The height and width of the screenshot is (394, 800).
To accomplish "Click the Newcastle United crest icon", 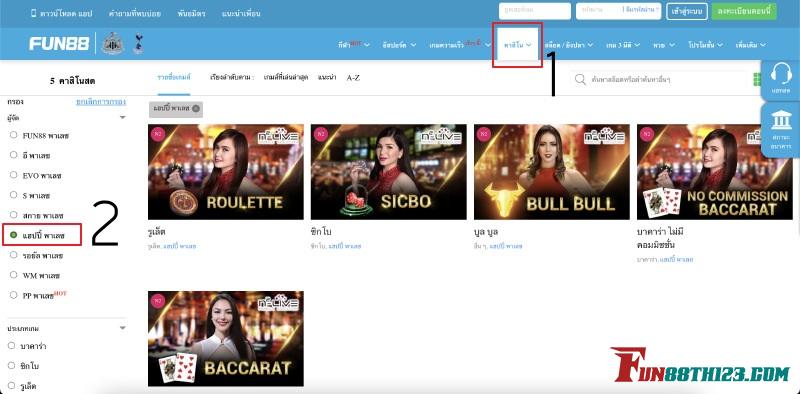I will click(x=112, y=43).
